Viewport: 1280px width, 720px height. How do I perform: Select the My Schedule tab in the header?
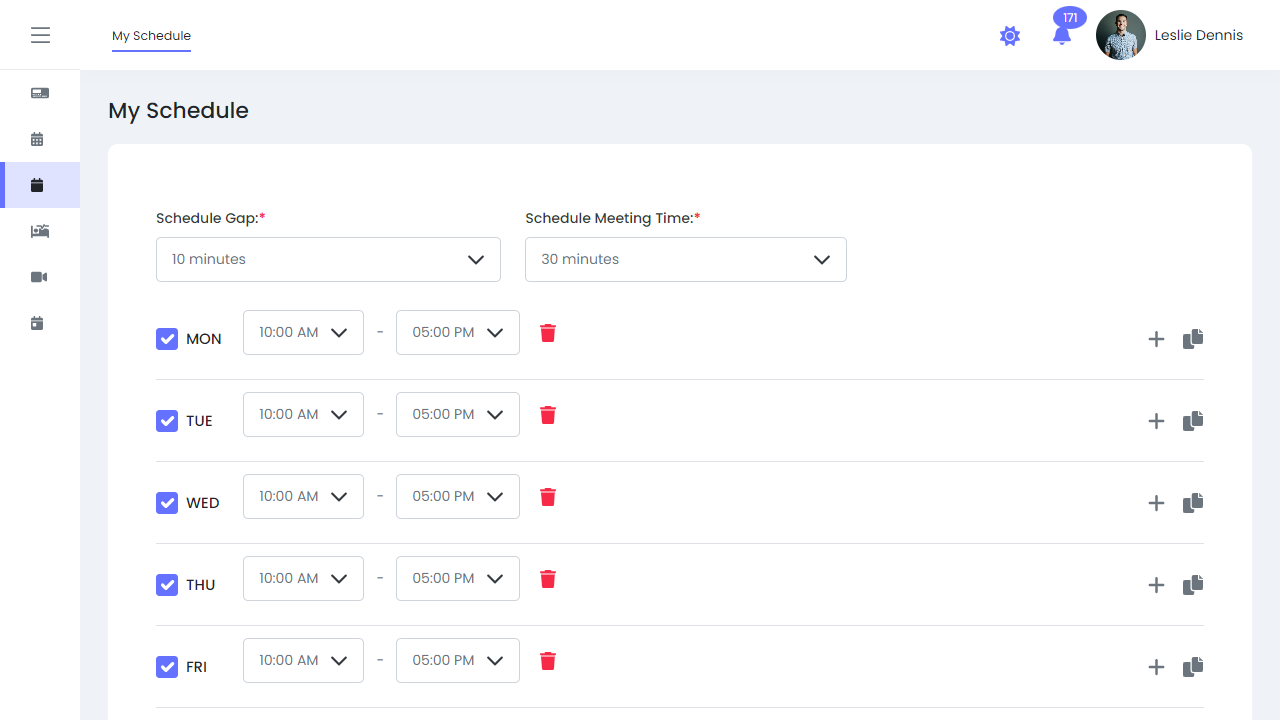(151, 36)
